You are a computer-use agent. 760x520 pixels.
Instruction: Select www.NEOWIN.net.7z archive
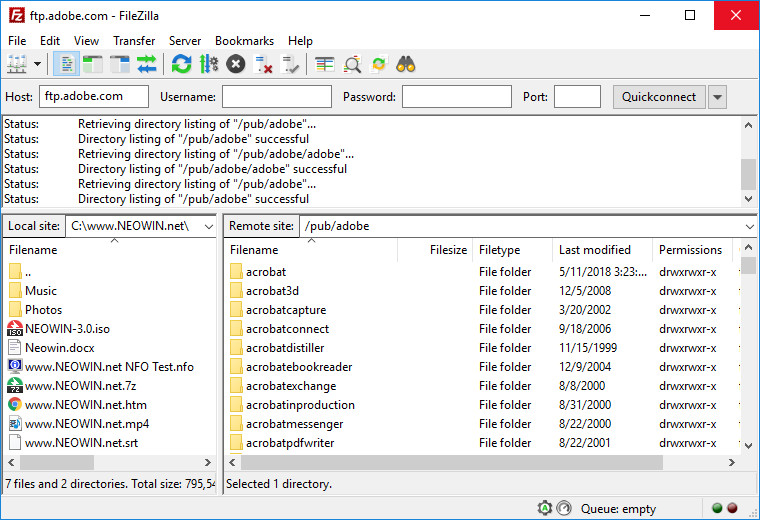[x=111, y=386]
